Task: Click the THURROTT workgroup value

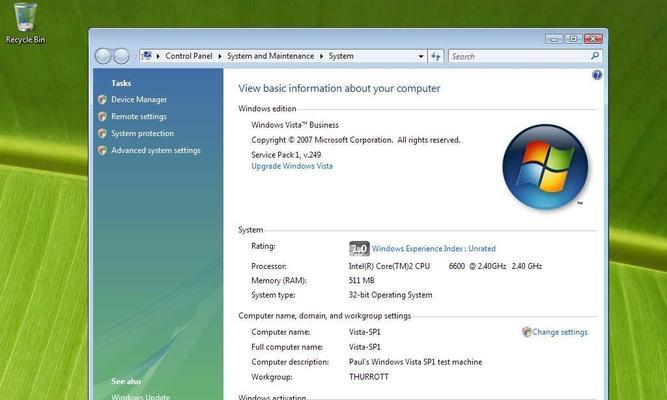Action: pos(369,377)
